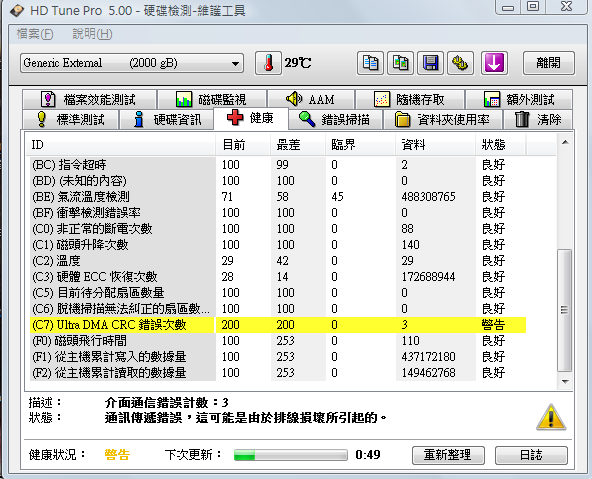This screenshot has height=479, width=592.
Task: Click the vertical scrollbar thumb
Action: pos(565,310)
